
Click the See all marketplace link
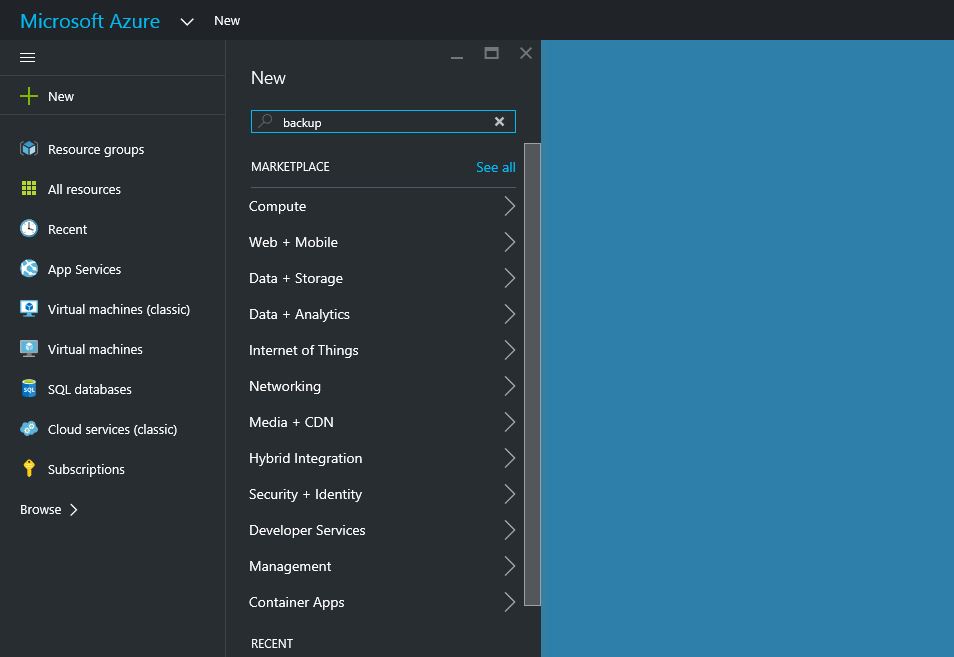point(496,167)
